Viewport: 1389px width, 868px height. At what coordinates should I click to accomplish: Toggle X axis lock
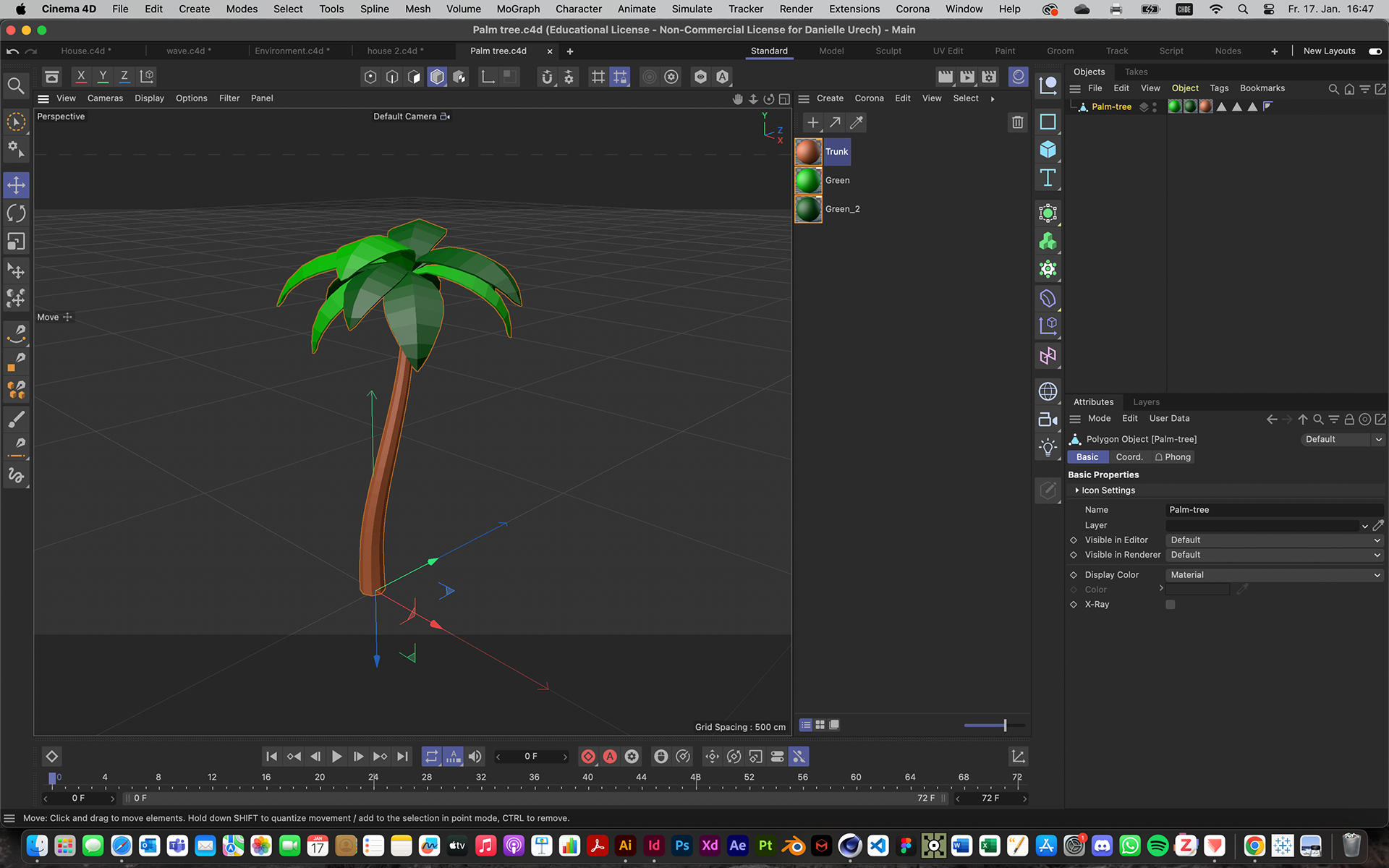point(81,77)
